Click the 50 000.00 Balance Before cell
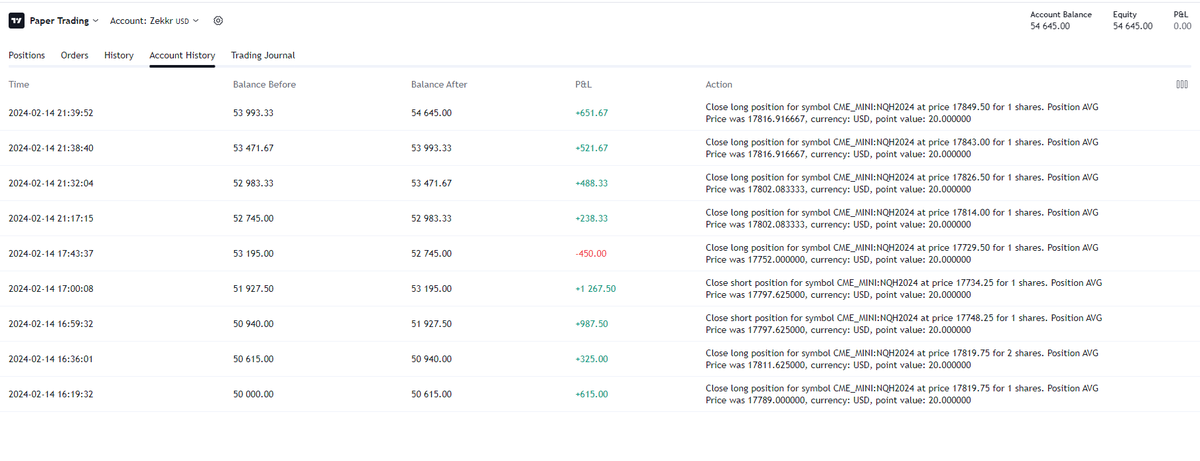The width and height of the screenshot is (1200, 461). tap(253, 394)
